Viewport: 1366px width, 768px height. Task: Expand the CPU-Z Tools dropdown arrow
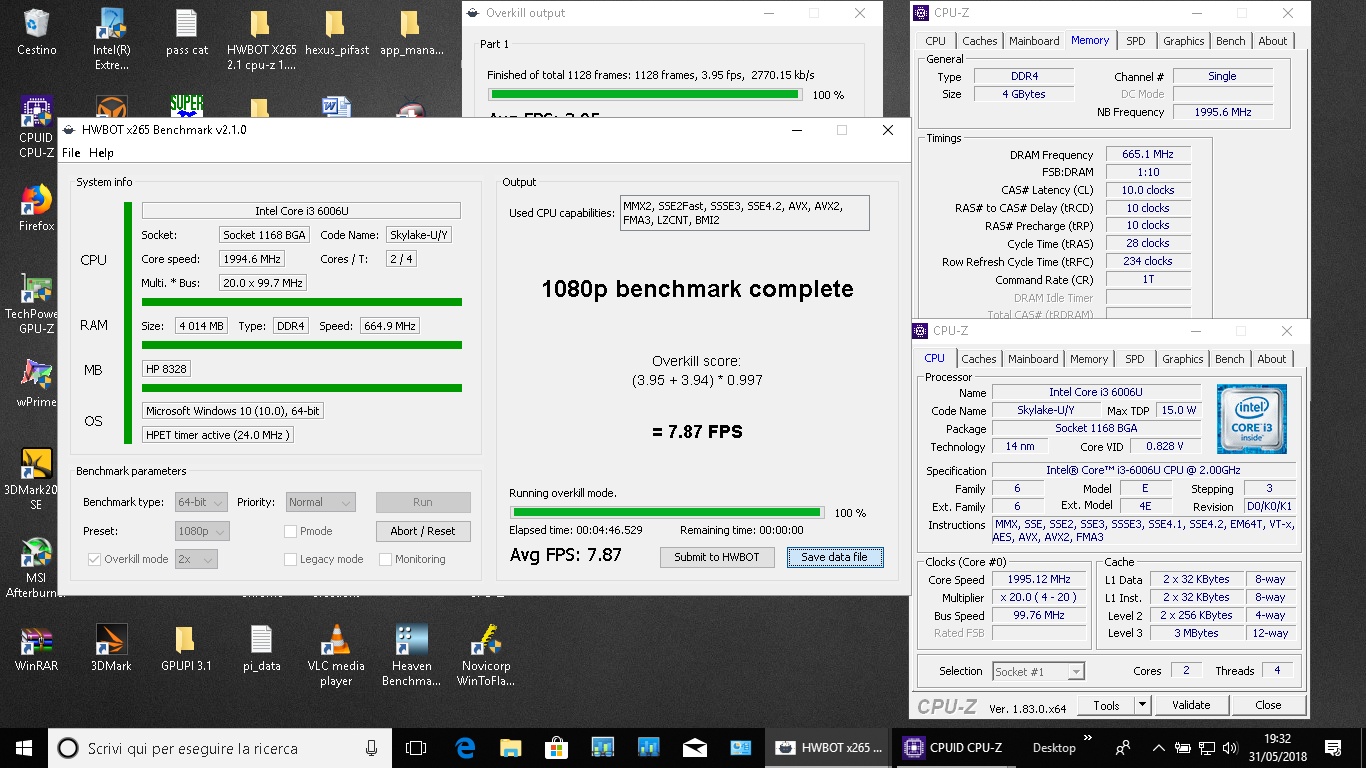coord(1143,705)
